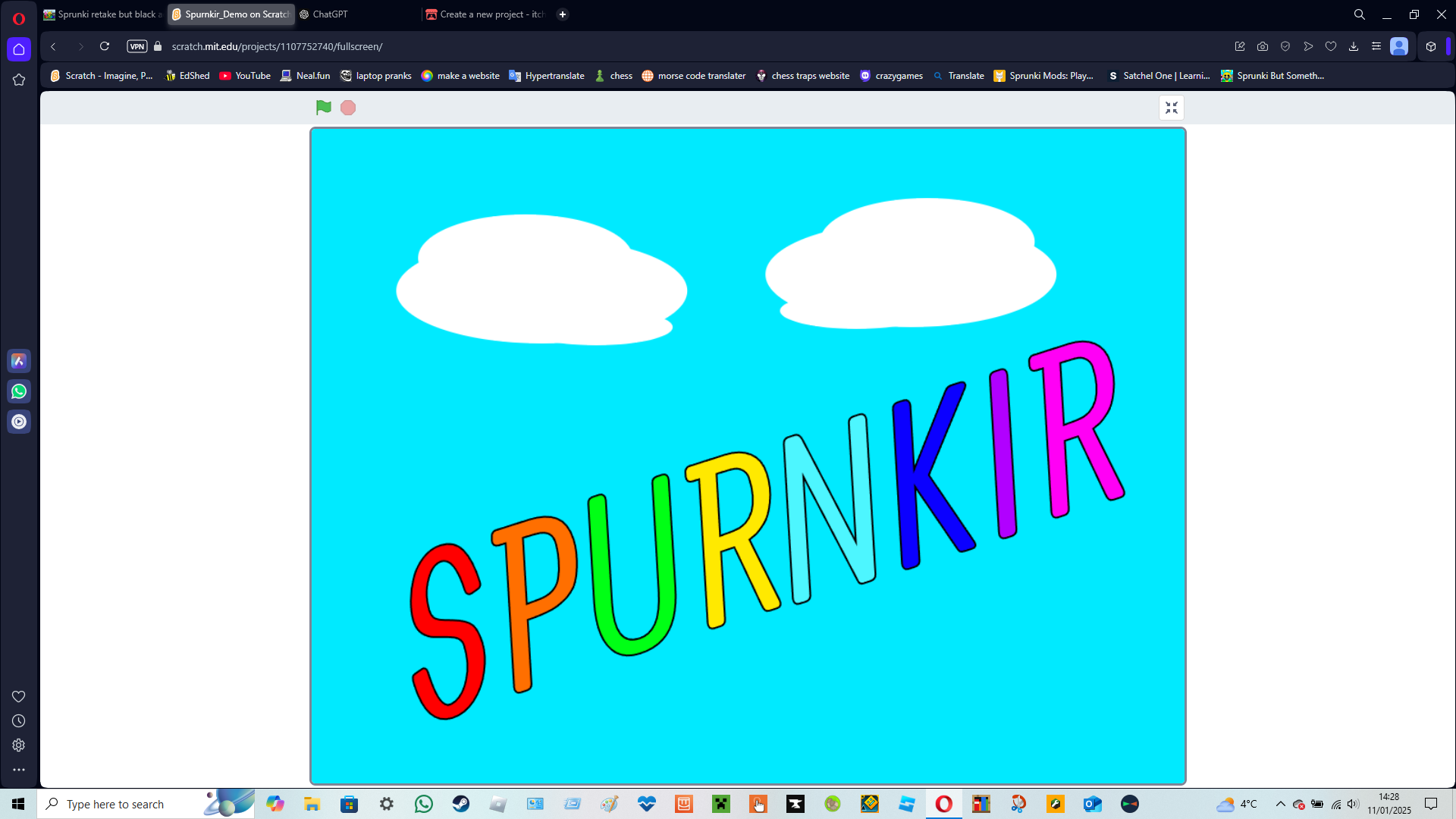Open the Easy Setup menu icon
Image resolution: width=1456 pixels, height=819 pixels.
point(1376,46)
